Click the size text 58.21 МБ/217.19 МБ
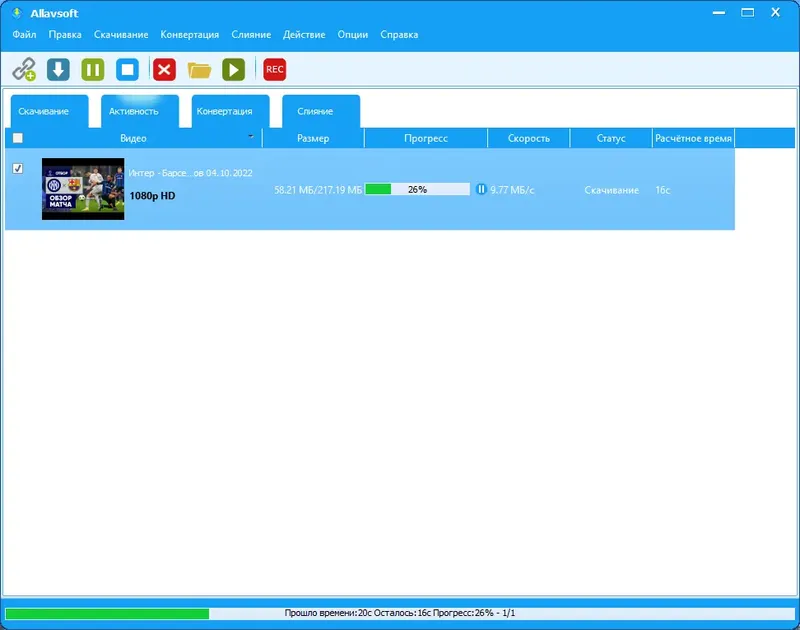Image resolution: width=800 pixels, height=630 pixels. [318, 190]
